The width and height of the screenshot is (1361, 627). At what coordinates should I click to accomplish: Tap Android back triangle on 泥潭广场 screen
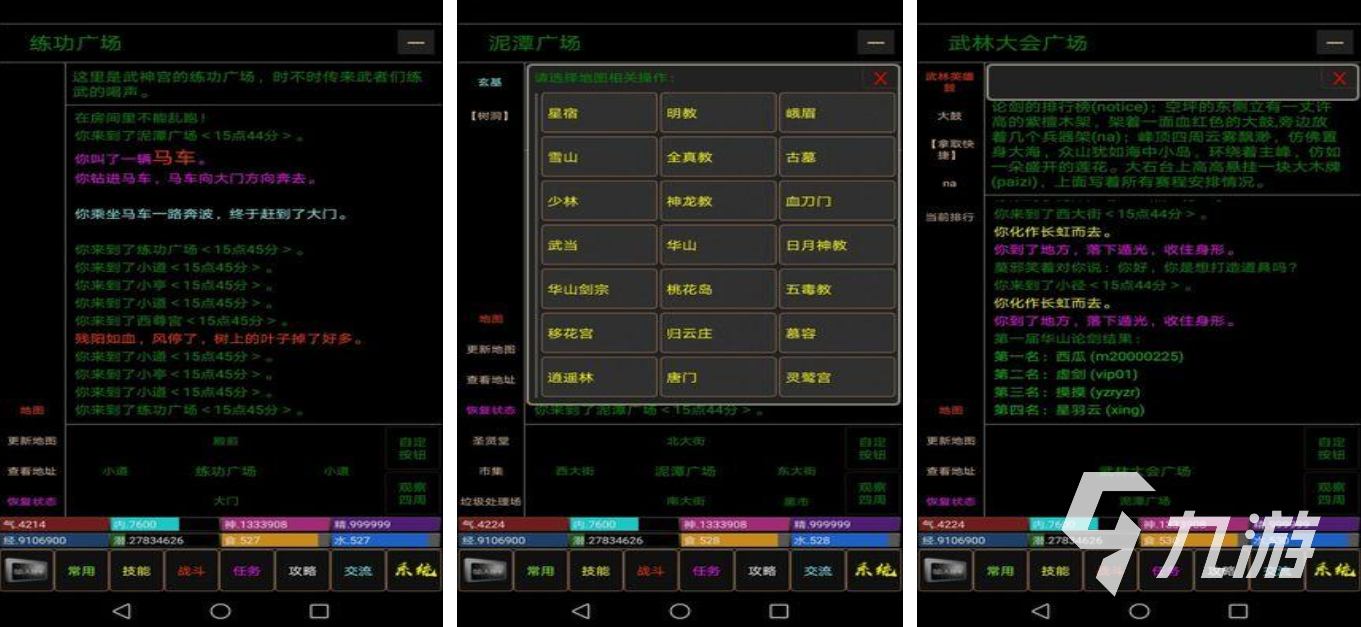(580, 610)
